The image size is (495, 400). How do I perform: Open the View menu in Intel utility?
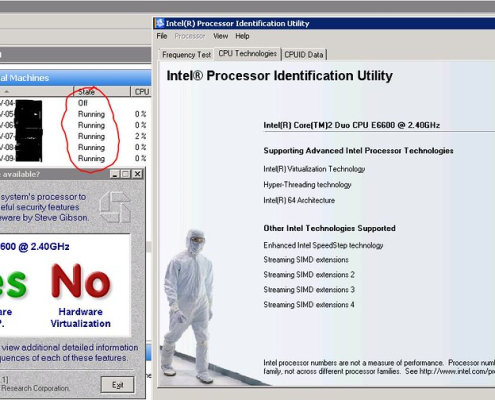(220, 36)
